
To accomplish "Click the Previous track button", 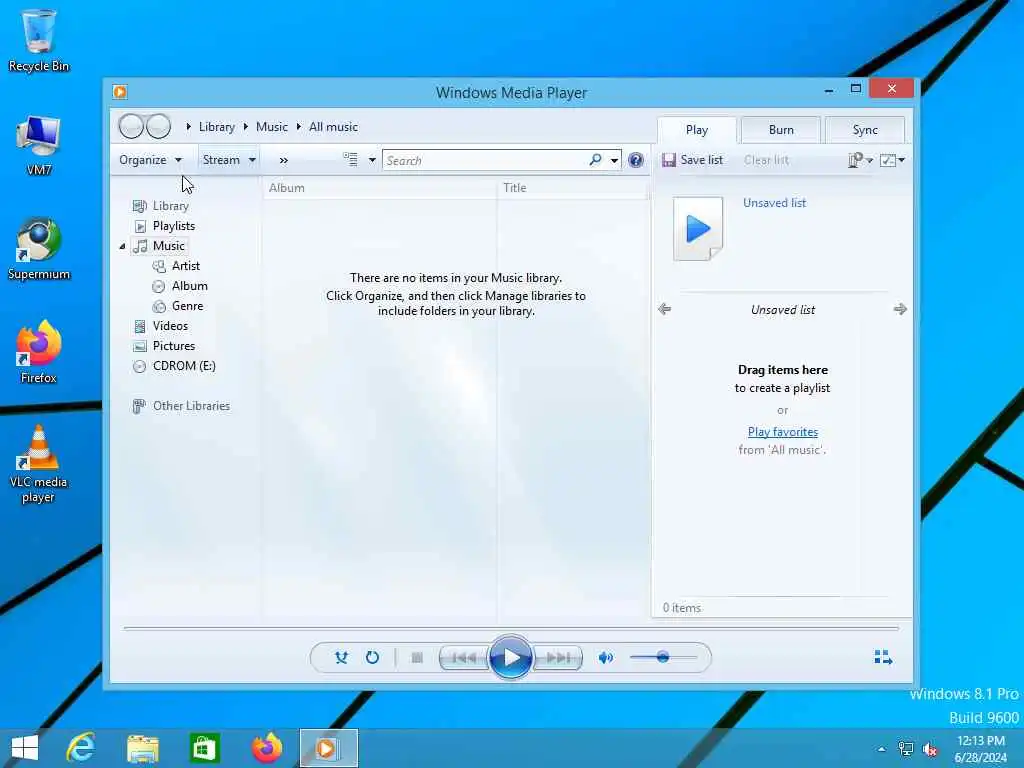I will [x=464, y=658].
